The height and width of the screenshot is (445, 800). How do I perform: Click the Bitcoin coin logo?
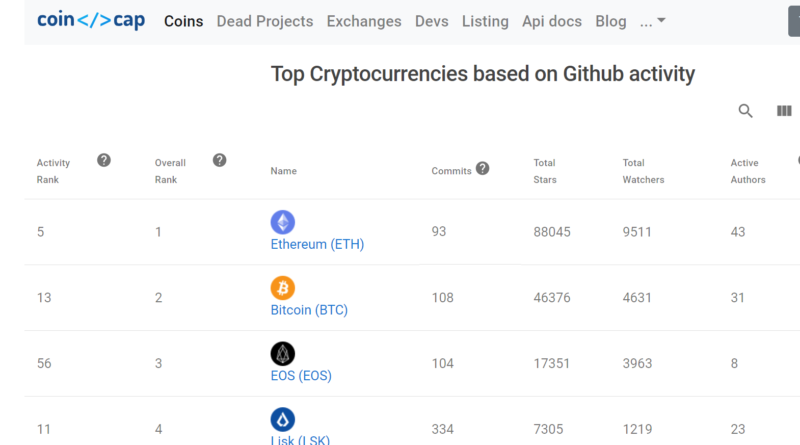pos(283,288)
